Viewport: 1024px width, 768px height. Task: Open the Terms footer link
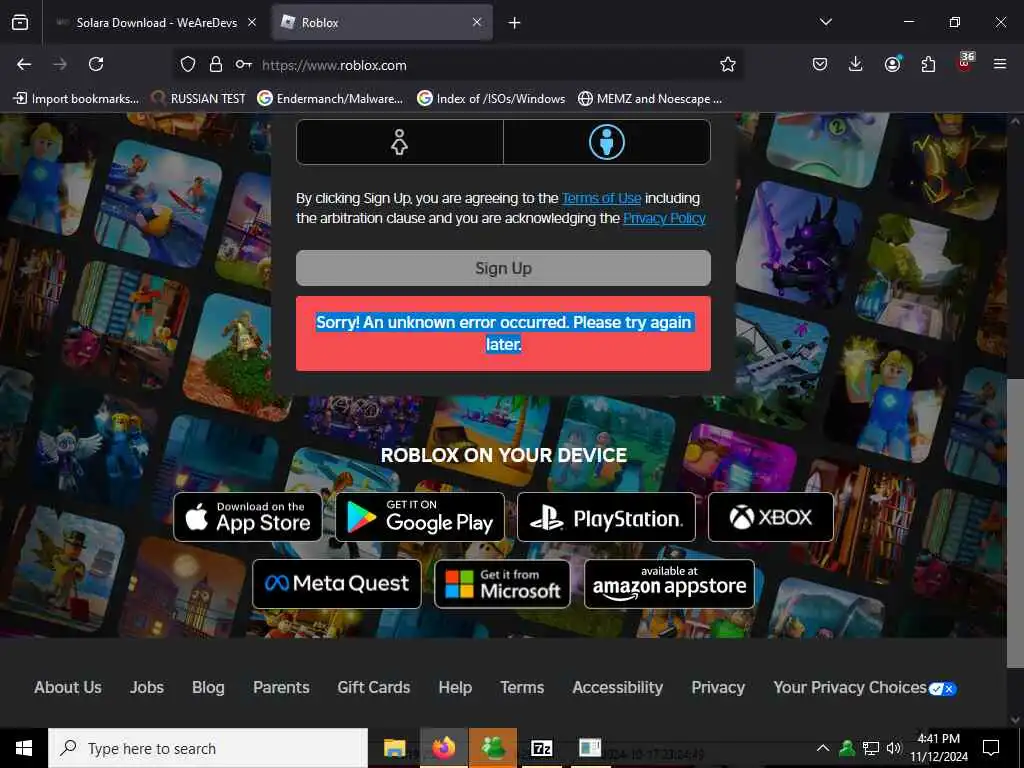pyautogui.click(x=522, y=687)
